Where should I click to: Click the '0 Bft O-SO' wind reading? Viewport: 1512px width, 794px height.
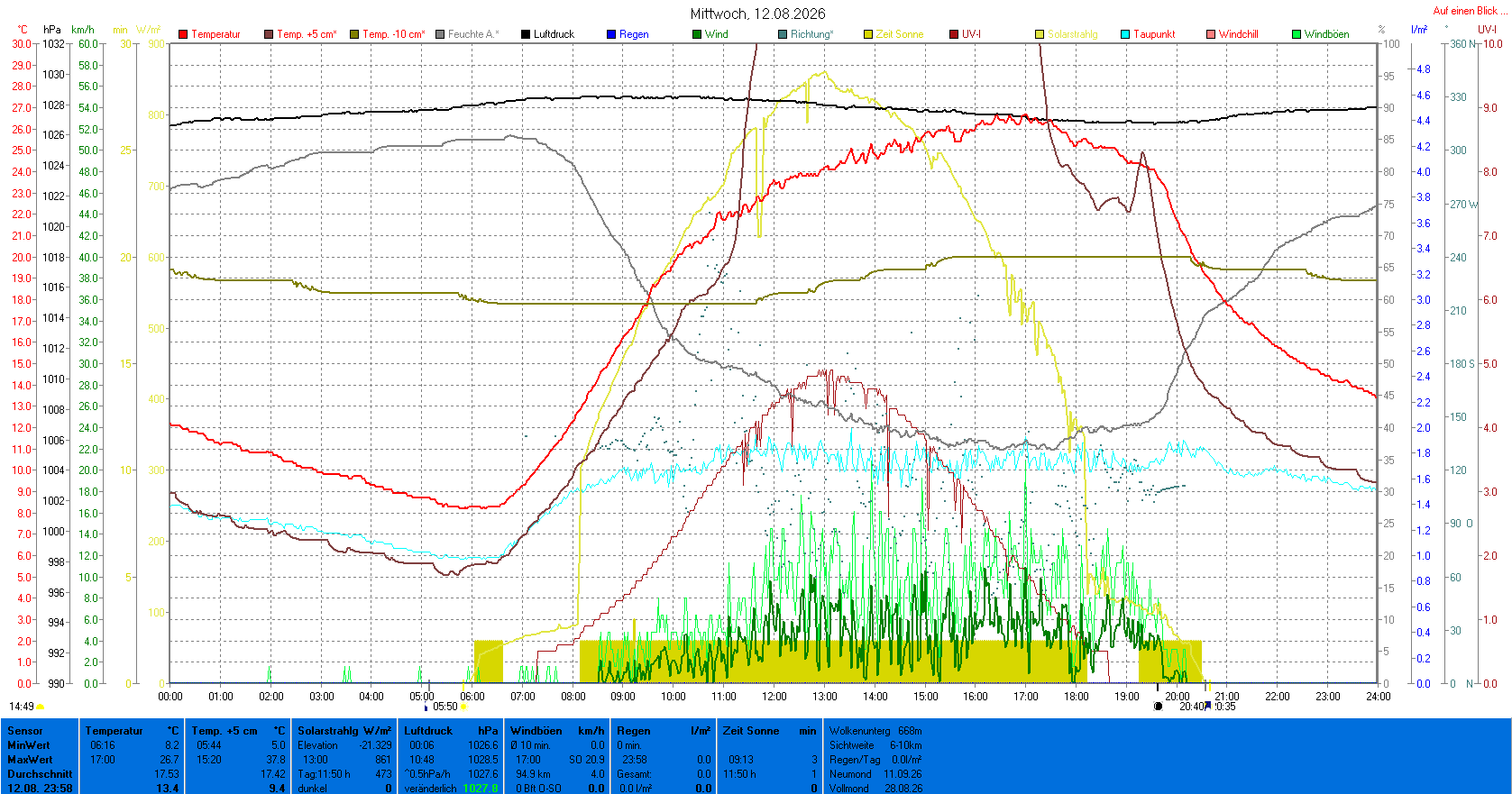[x=539, y=789]
